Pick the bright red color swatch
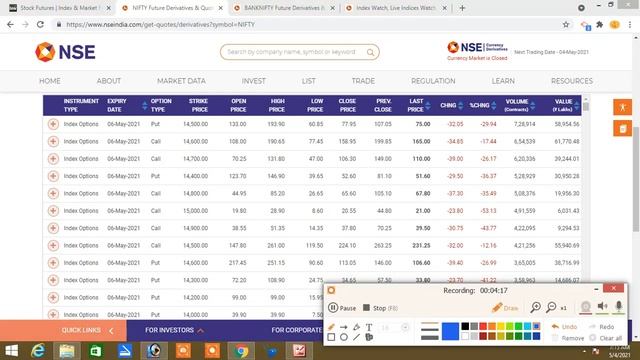Screen dimensions: 640x360 (483, 326)
